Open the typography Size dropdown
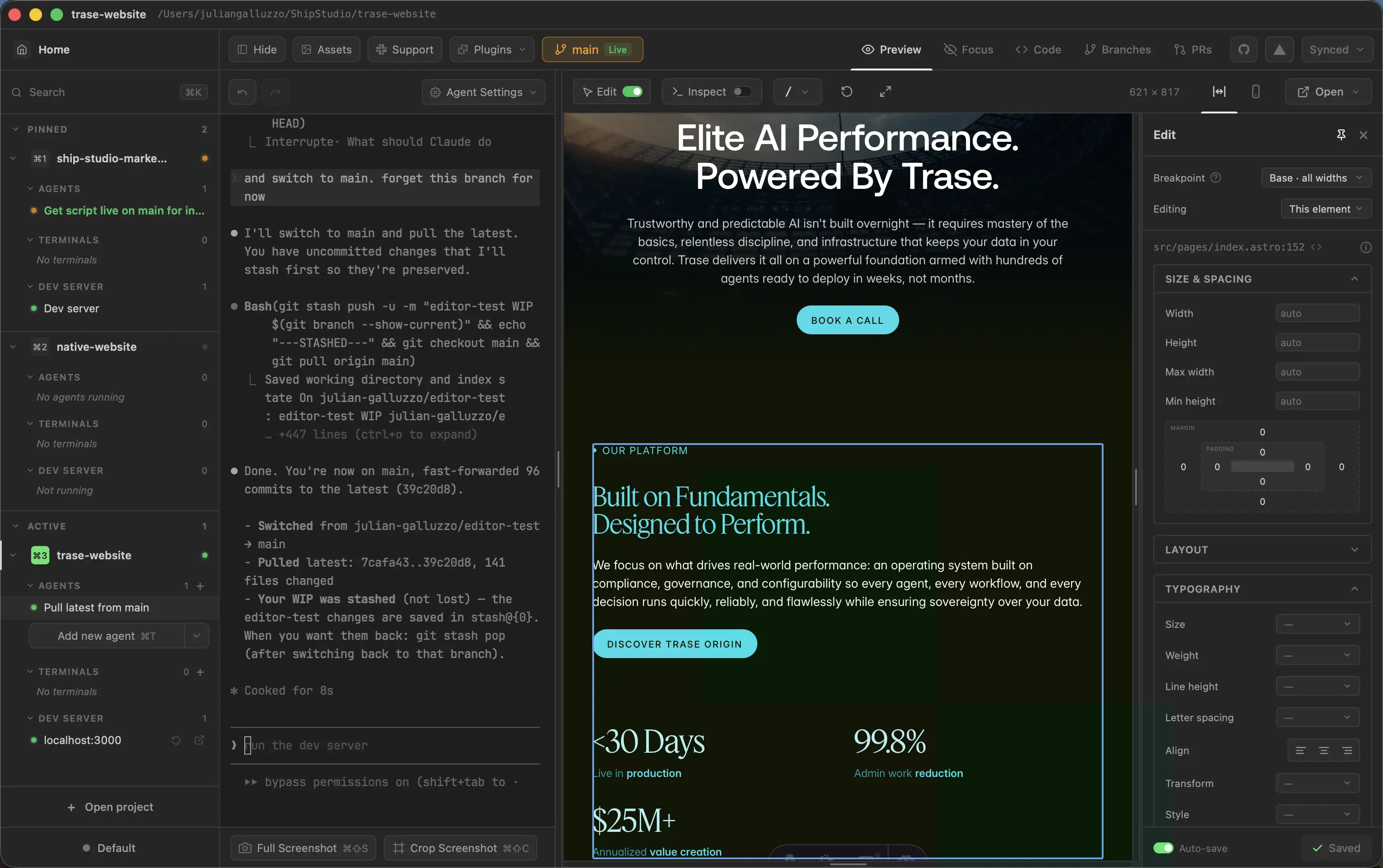 click(x=1317, y=624)
